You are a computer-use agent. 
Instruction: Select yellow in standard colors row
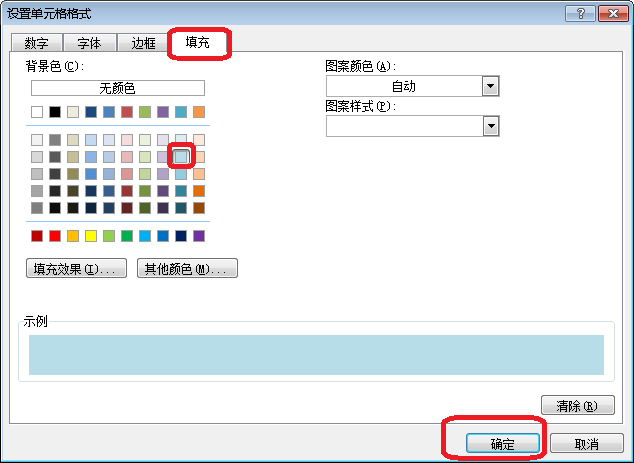(91, 236)
